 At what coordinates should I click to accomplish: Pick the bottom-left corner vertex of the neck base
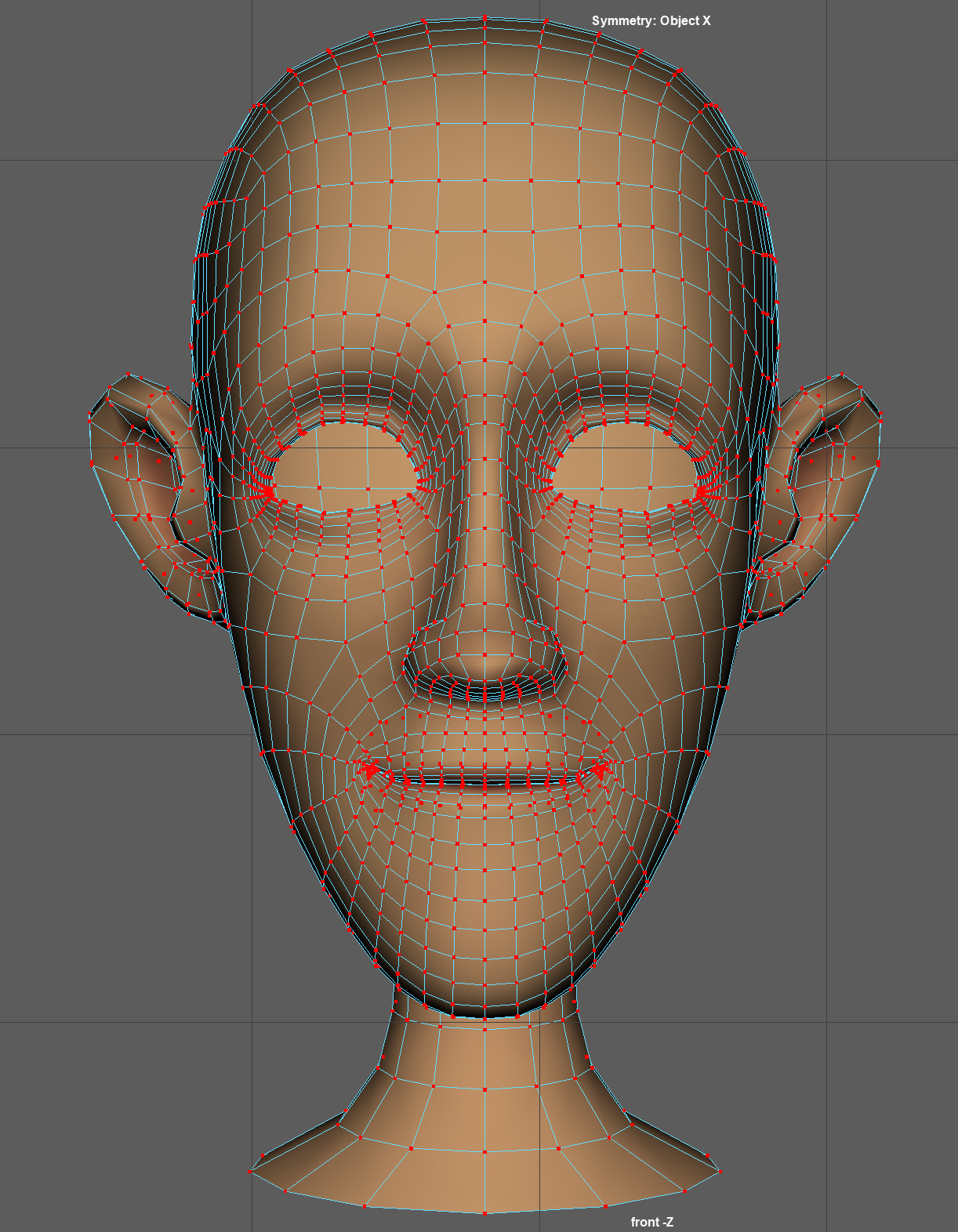(250, 1172)
